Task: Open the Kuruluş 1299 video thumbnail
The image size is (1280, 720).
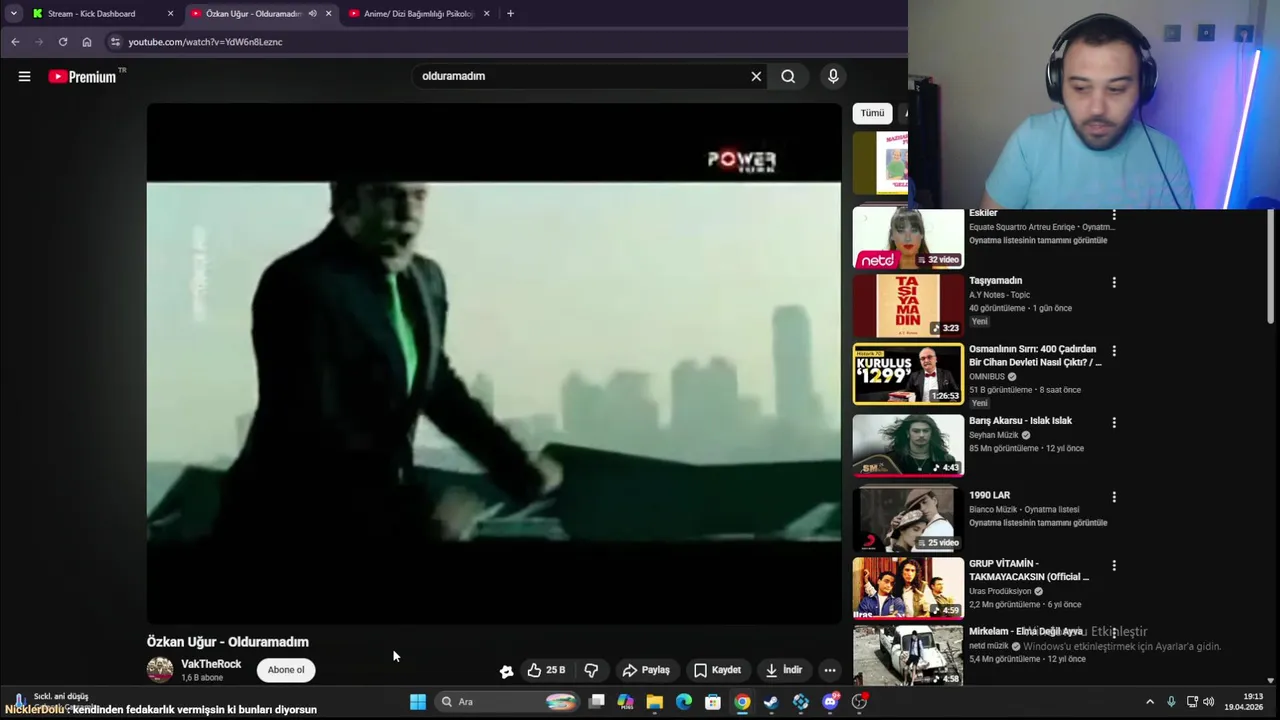Action: (908, 374)
